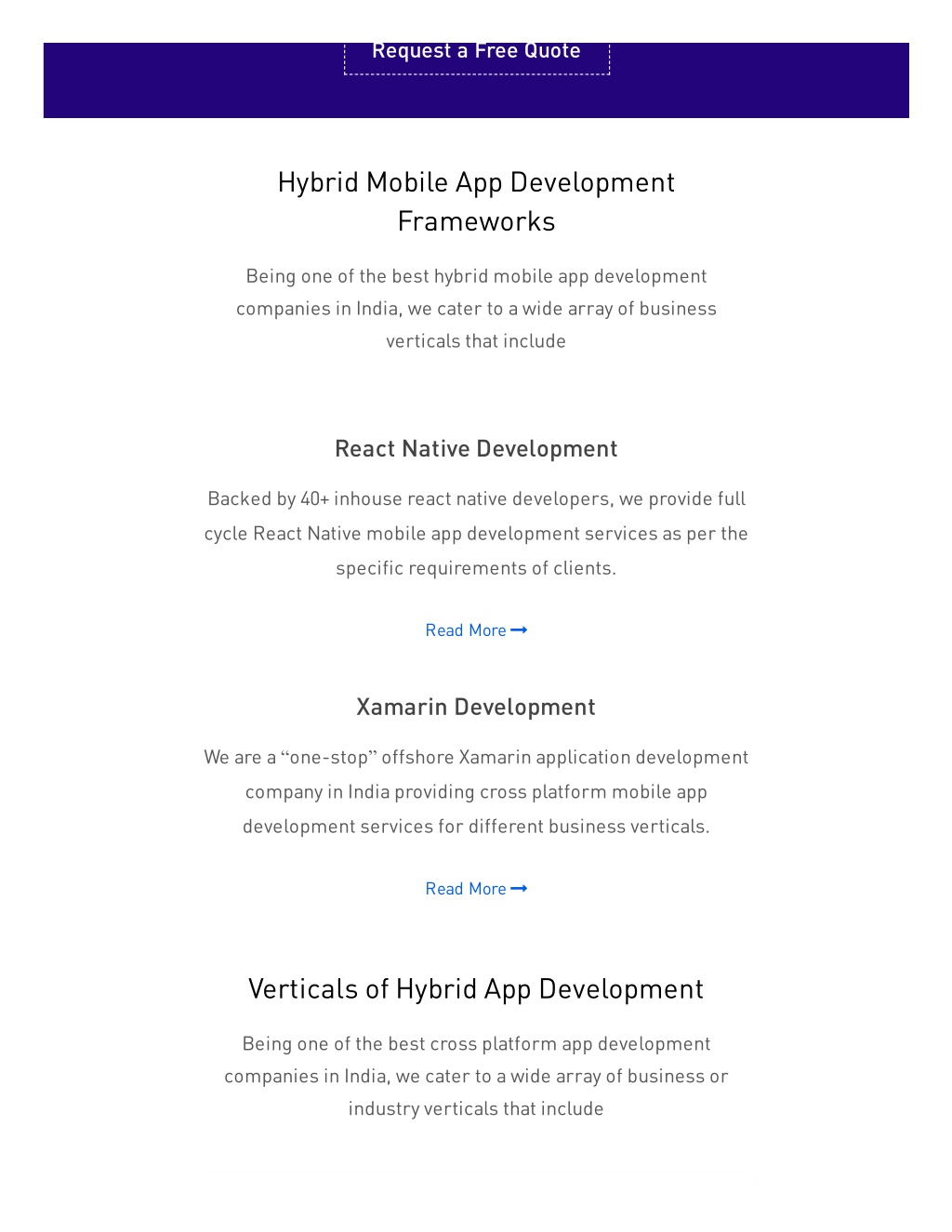Click Hybrid Mobile App Development Frameworks heading

tap(476, 202)
